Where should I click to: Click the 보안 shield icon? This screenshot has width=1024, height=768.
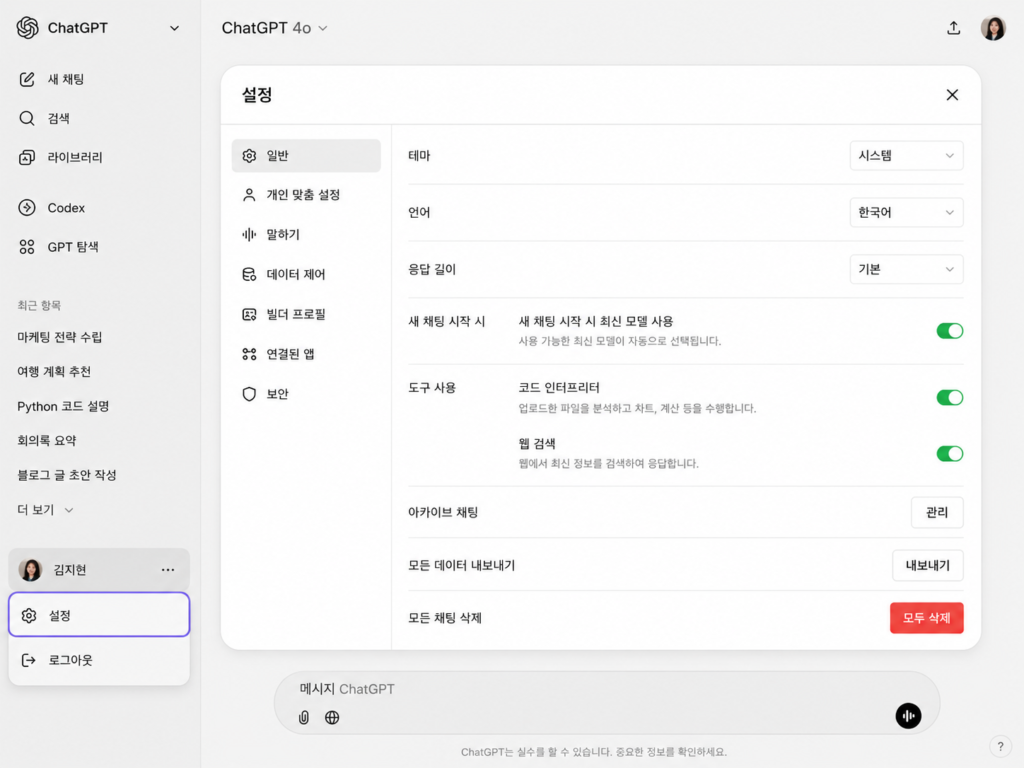click(249, 394)
